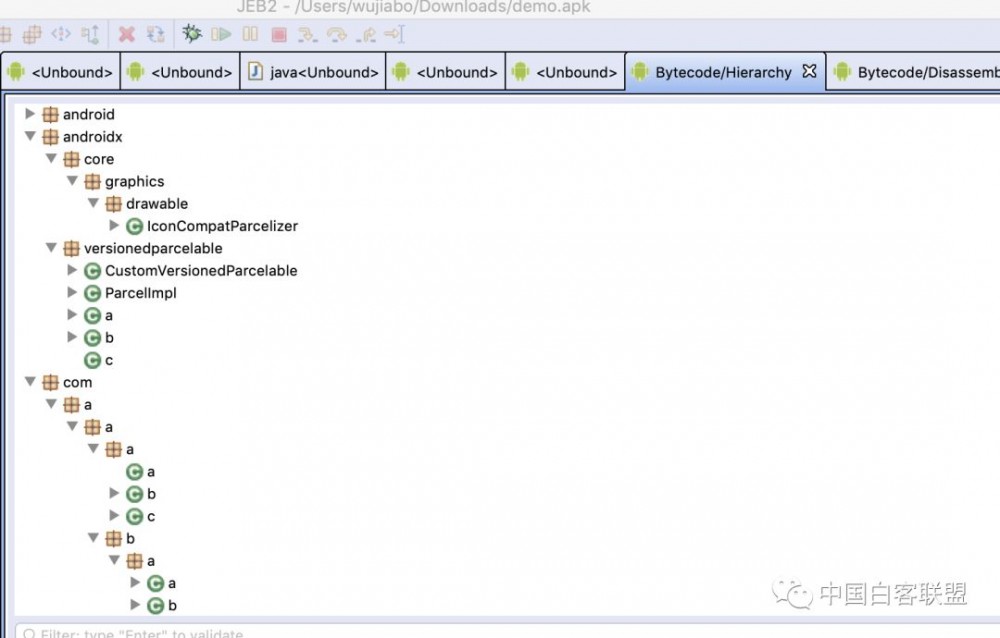Click the package icon beside graphics
The width and height of the screenshot is (1000, 638).
(x=92, y=182)
